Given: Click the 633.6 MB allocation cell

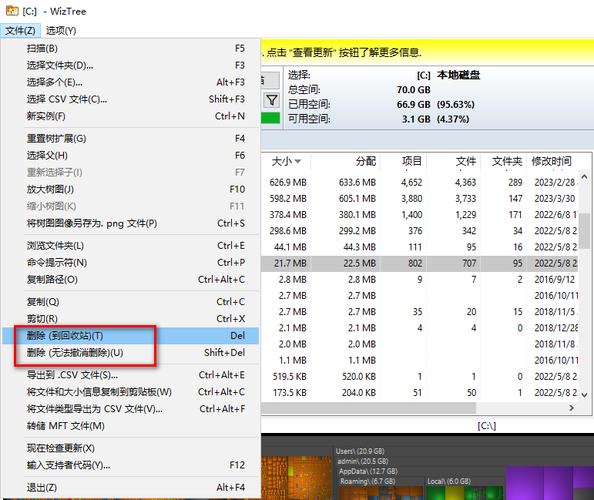Looking at the screenshot, I should (x=357, y=182).
